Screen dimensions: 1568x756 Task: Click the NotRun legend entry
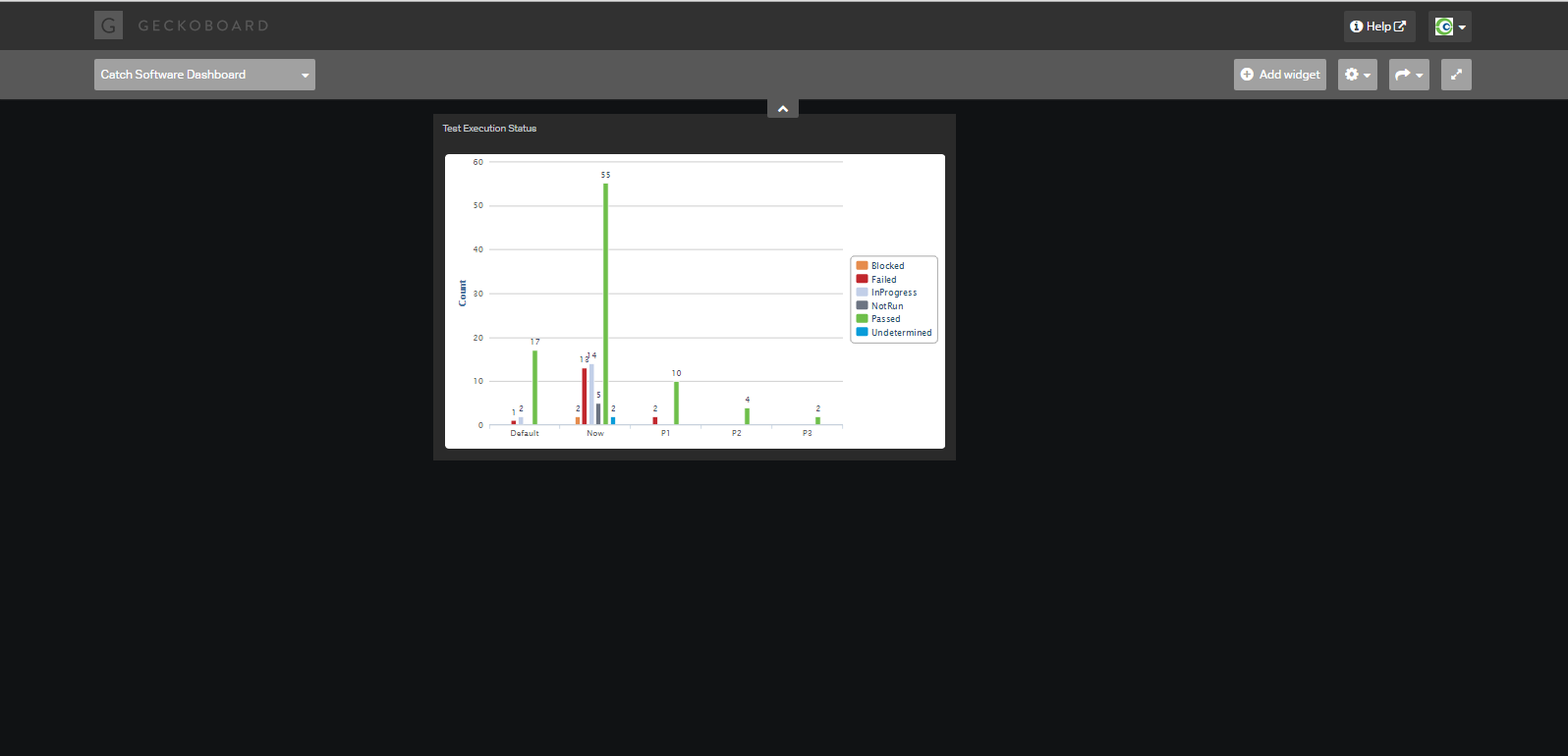coord(886,306)
